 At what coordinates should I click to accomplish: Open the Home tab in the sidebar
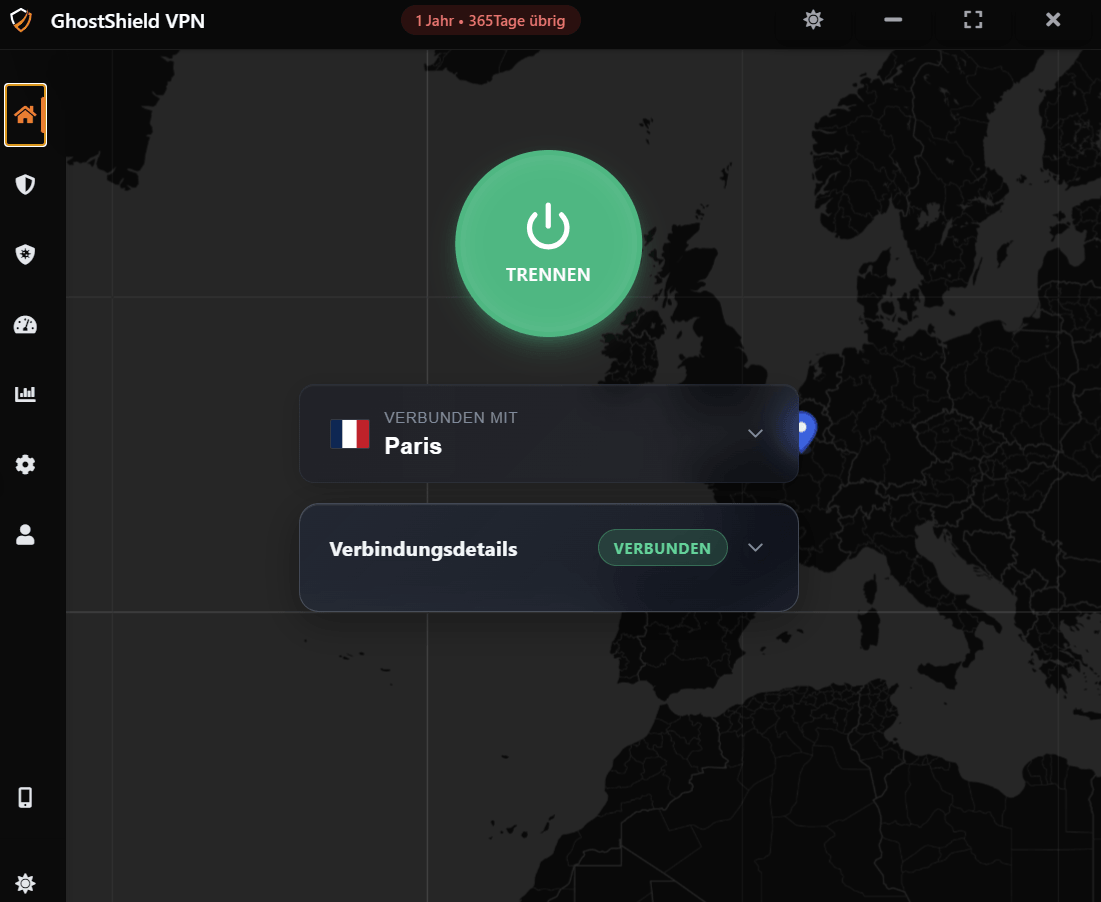click(x=25, y=114)
